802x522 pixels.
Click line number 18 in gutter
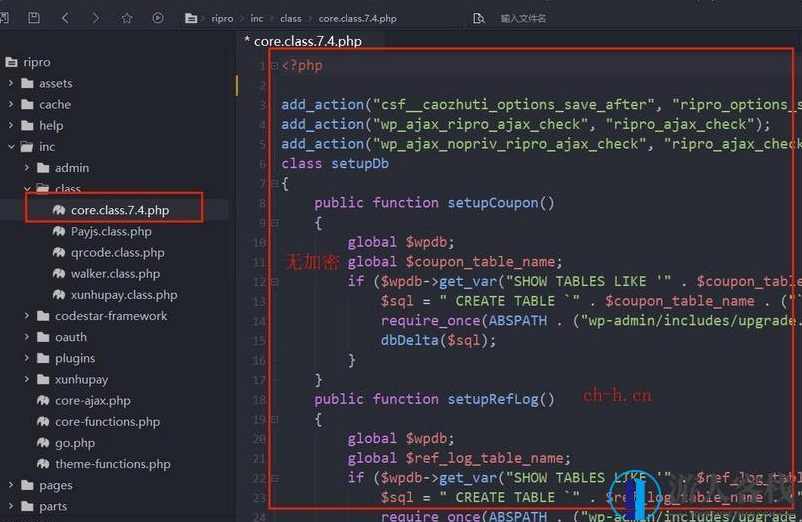pyautogui.click(x=260, y=399)
